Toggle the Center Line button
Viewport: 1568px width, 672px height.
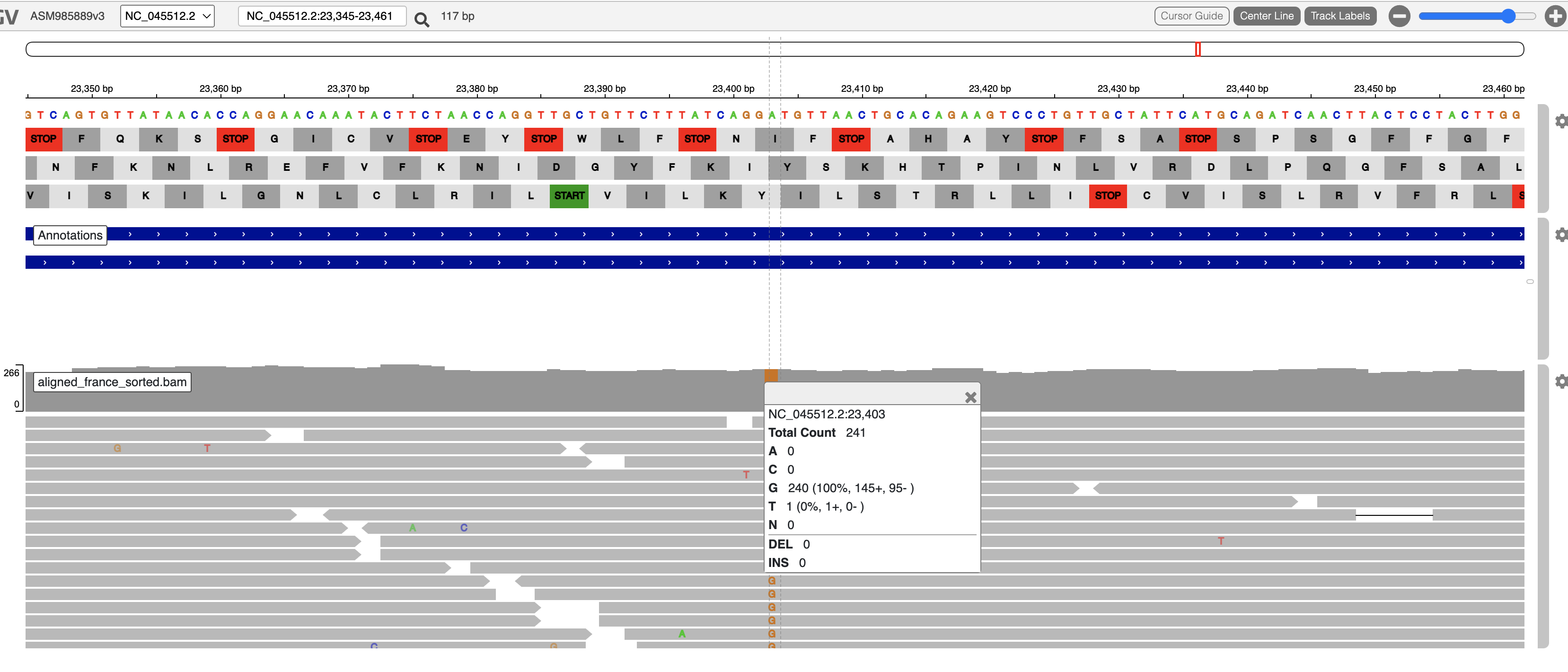(1266, 16)
